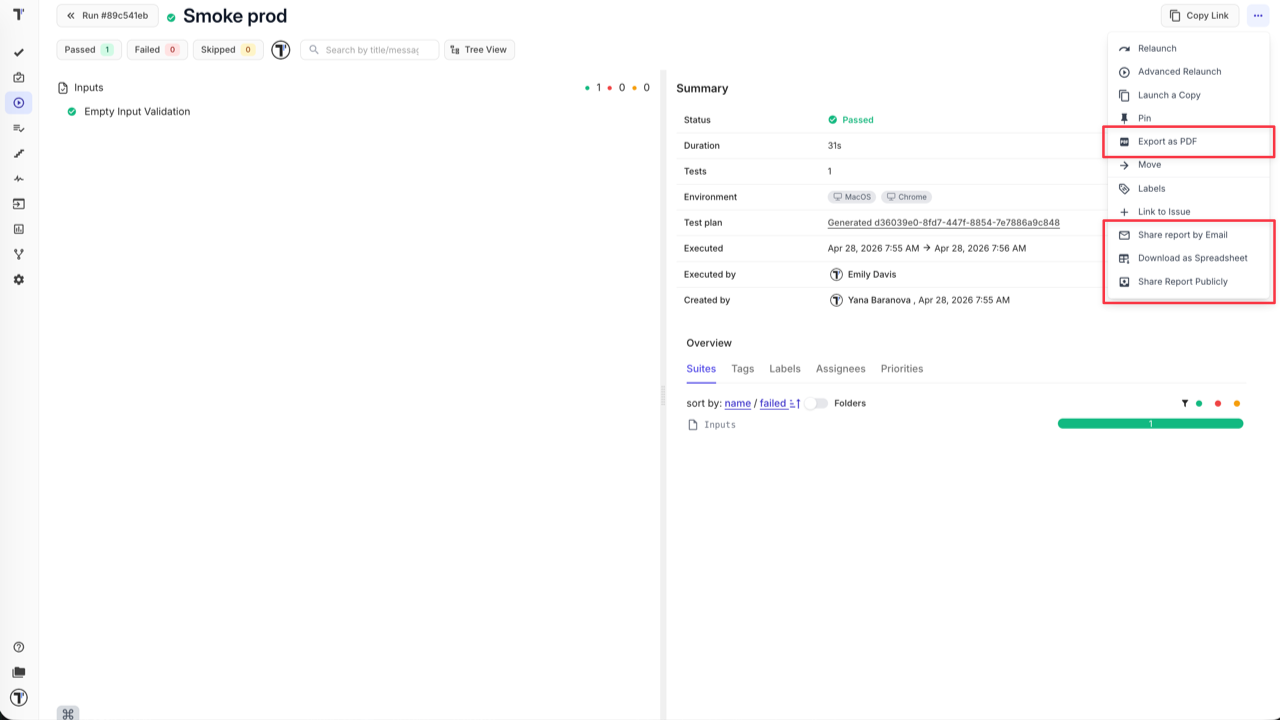
Task: Click the sort direction arrows icon
Action: 795,404
